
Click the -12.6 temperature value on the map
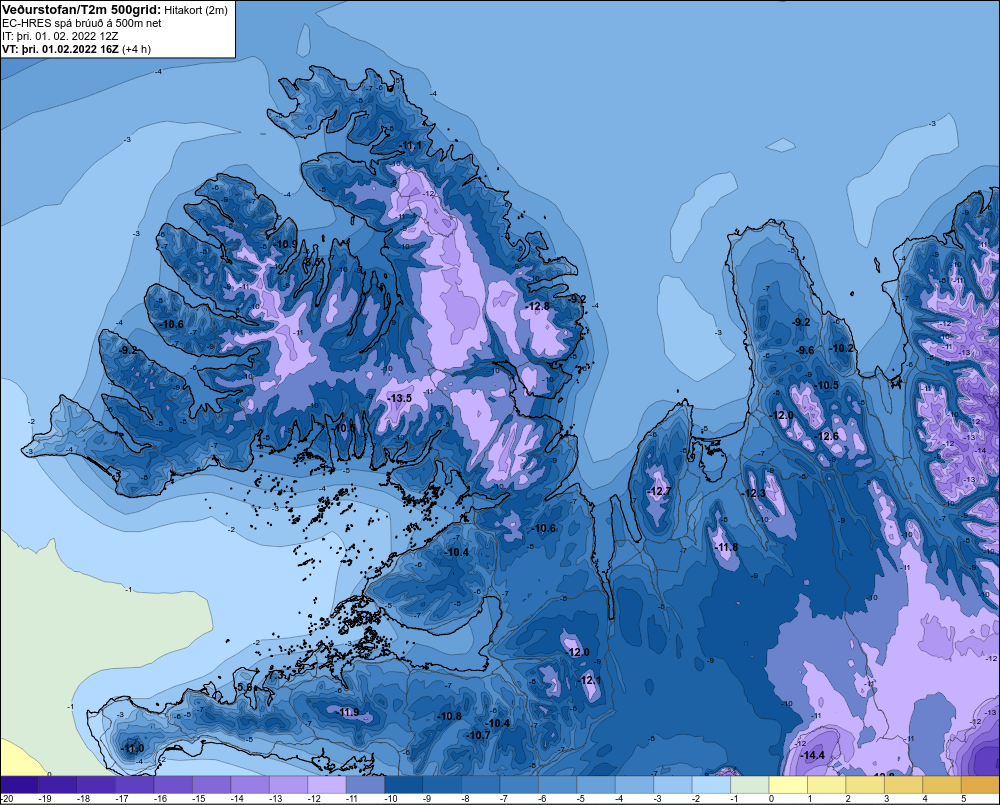point(827,436)
